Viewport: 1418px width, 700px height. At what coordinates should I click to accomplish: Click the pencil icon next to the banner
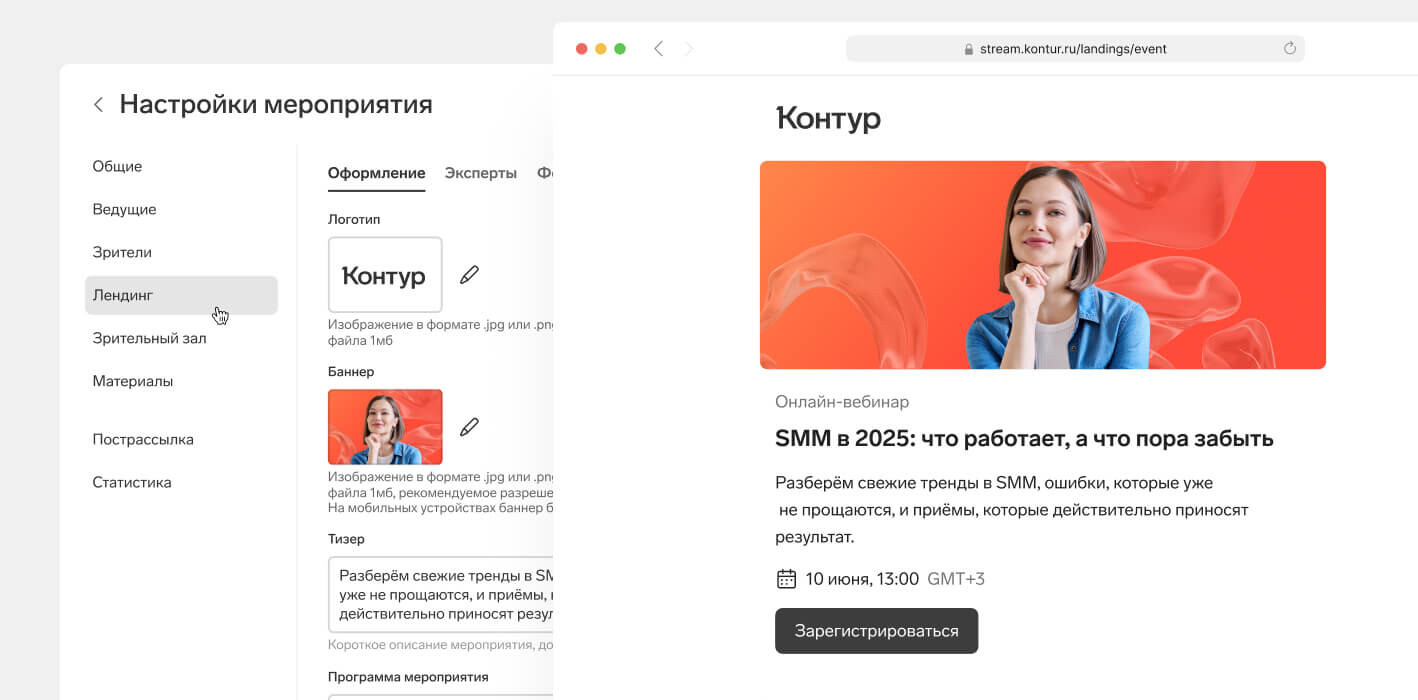click(469, 427)
